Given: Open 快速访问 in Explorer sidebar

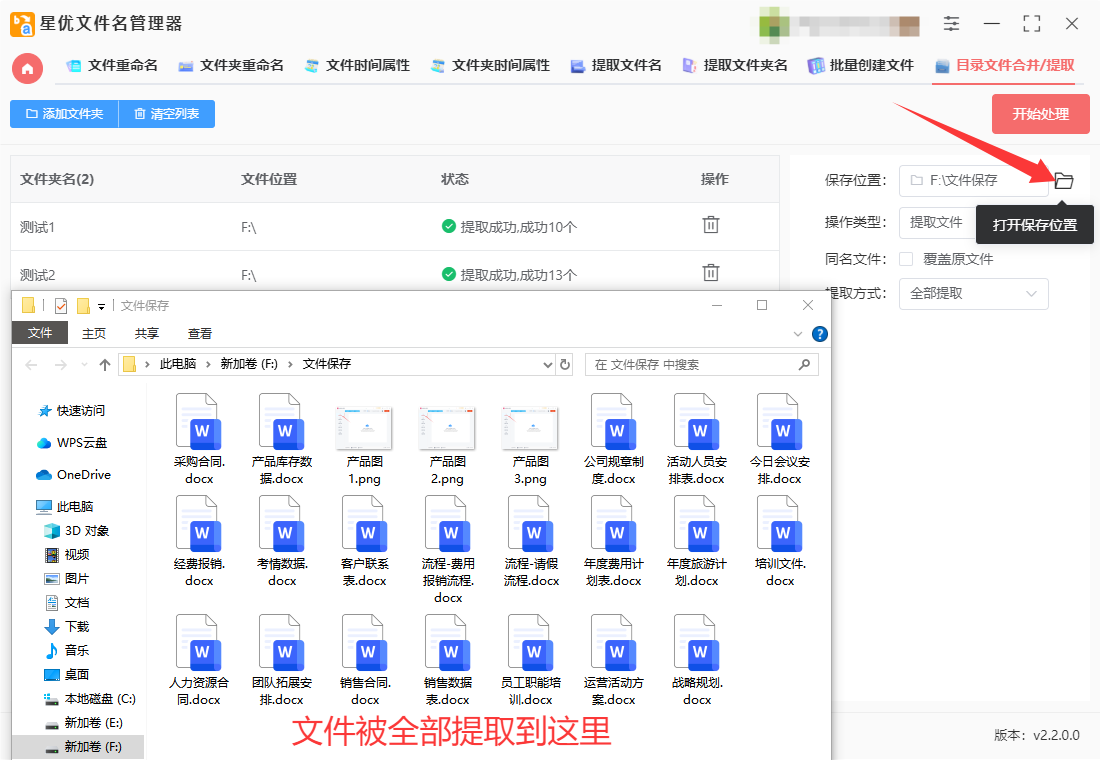Looking at the screenshot, I should point(72,411).
